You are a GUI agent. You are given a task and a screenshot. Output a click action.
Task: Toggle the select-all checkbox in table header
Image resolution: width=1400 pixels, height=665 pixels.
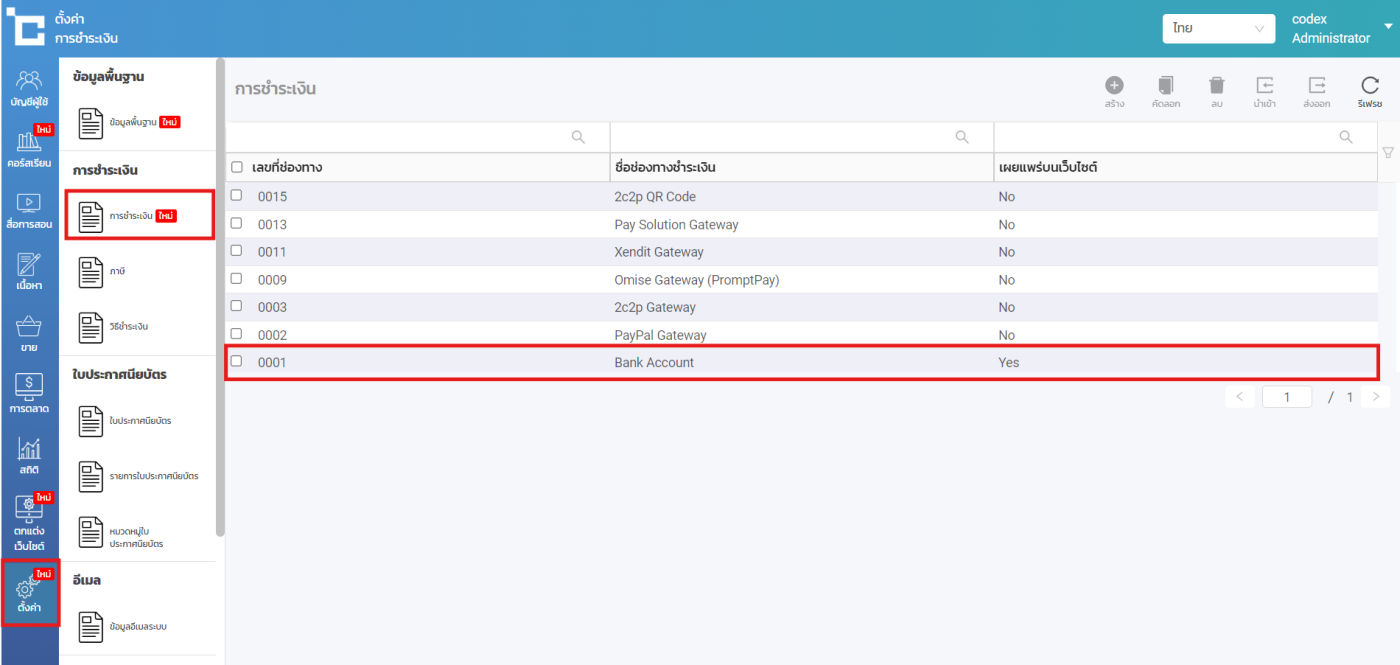[237, 167]
